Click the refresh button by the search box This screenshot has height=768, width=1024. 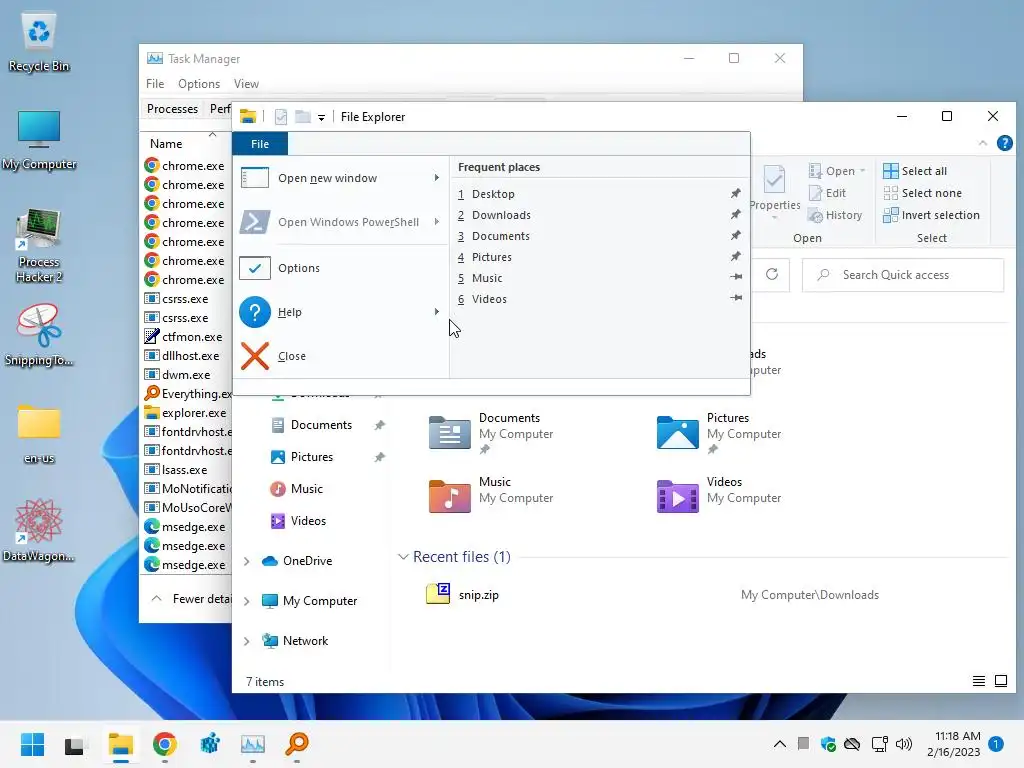tap(772, 274)
